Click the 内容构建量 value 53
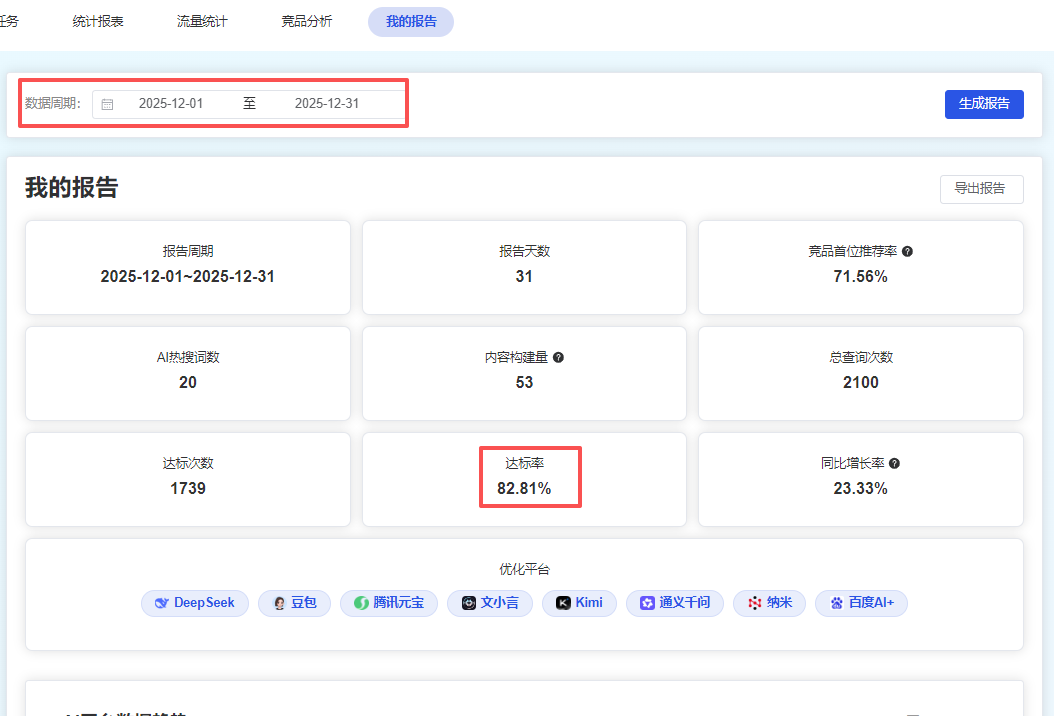The height and width of the screenshot is (716, 1054). (524, 383)
